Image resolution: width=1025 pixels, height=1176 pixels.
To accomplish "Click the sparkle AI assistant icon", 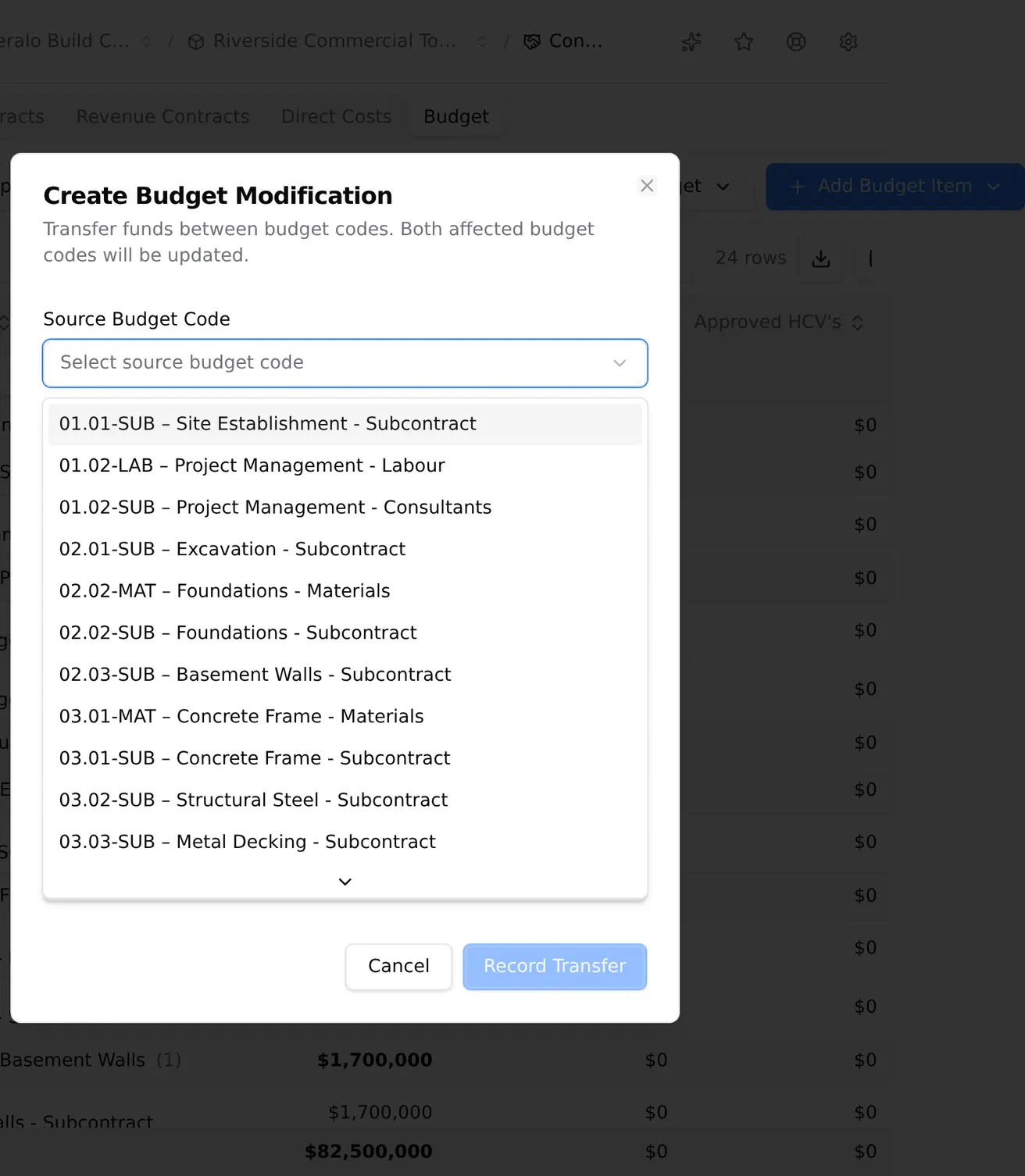I will tap(691, 41).
